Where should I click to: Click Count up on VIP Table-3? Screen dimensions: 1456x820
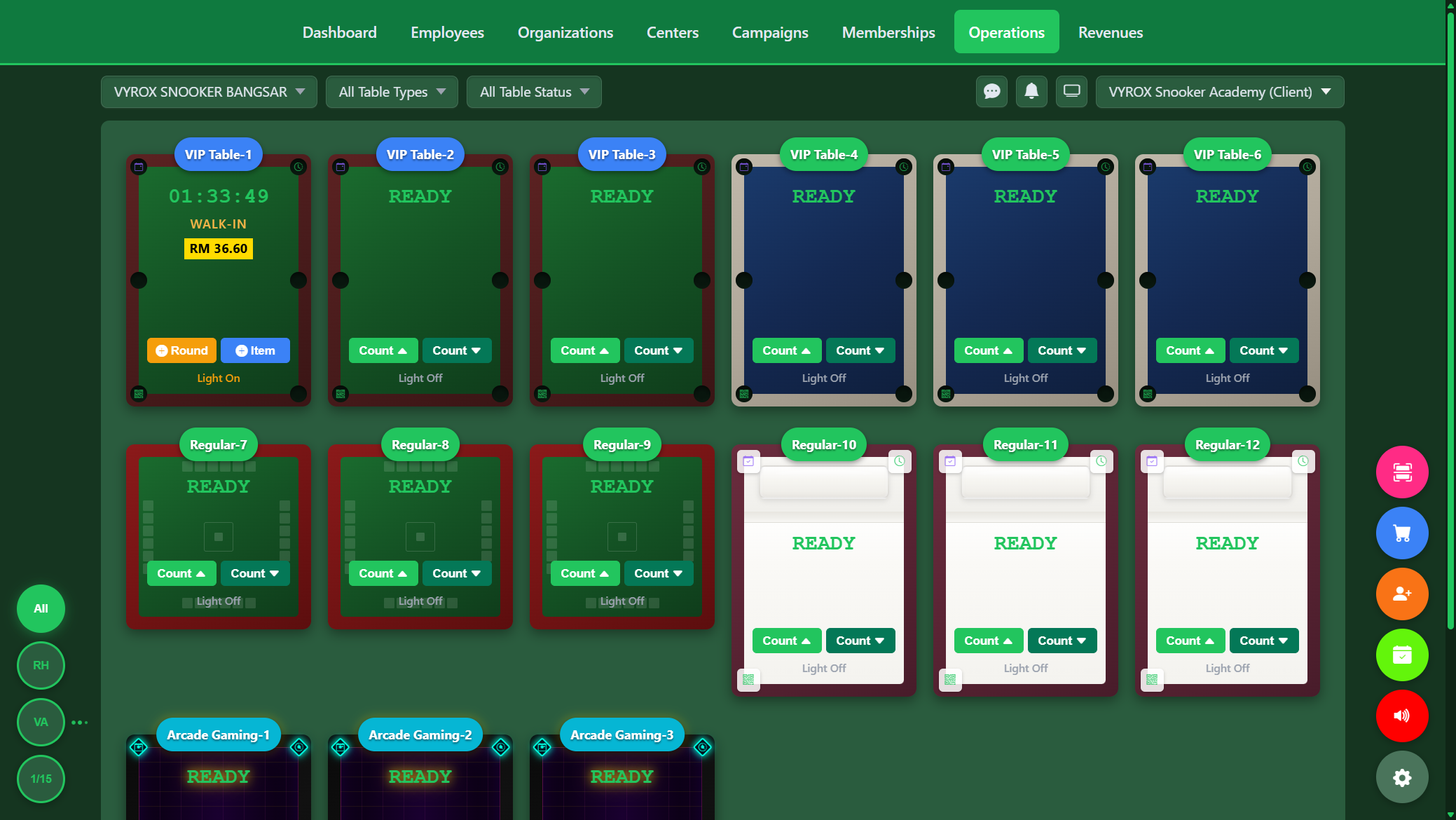585,350
